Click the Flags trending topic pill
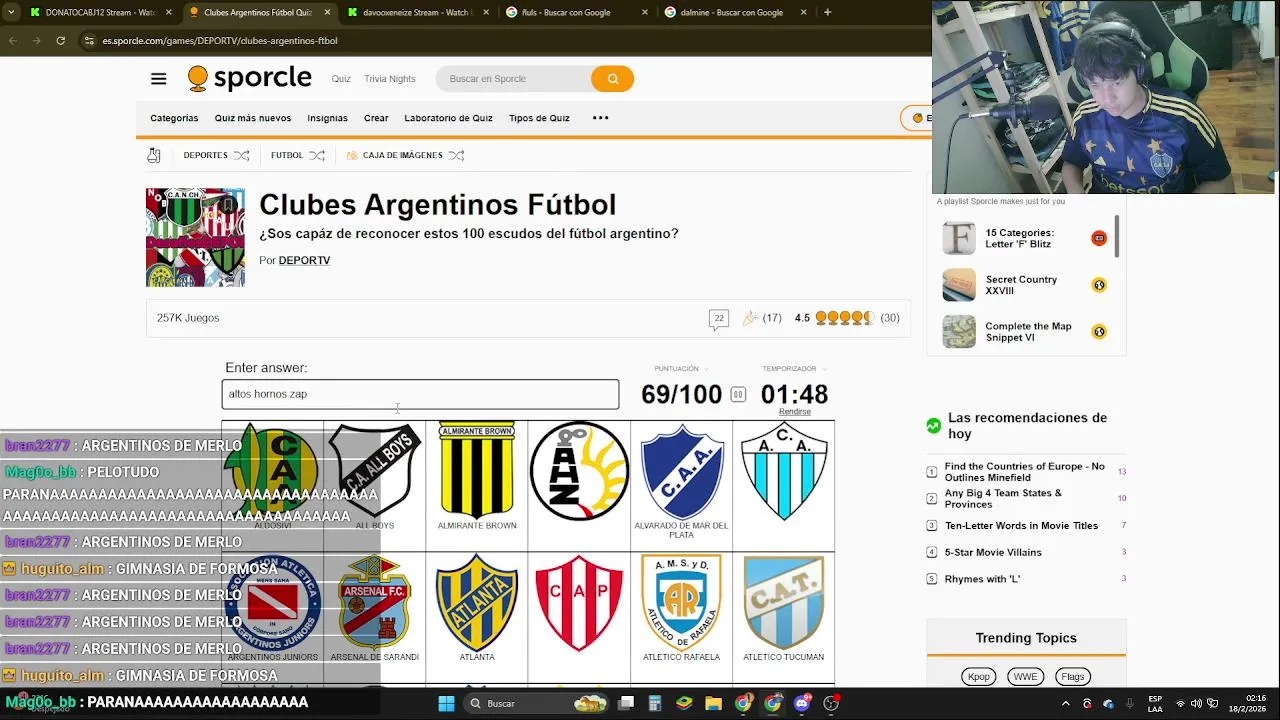The height and width of the screenshot is (720, 1280). tap(1073, 677)
